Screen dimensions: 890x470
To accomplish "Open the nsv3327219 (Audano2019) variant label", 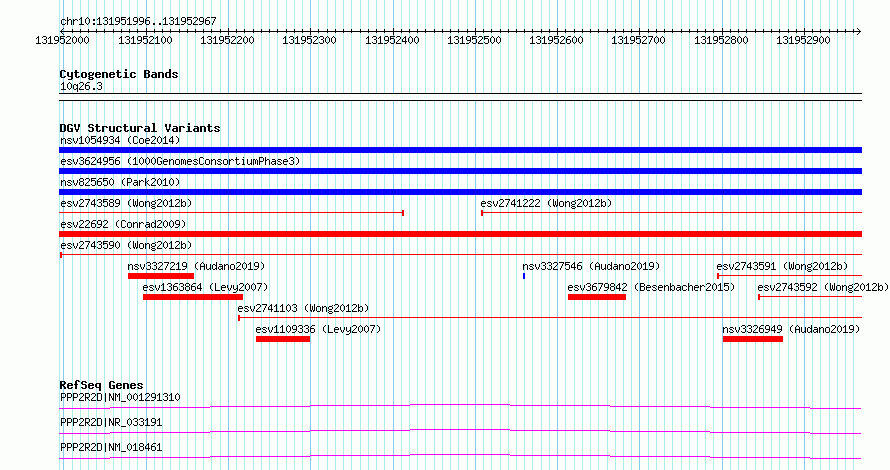I will pos(196,266).
